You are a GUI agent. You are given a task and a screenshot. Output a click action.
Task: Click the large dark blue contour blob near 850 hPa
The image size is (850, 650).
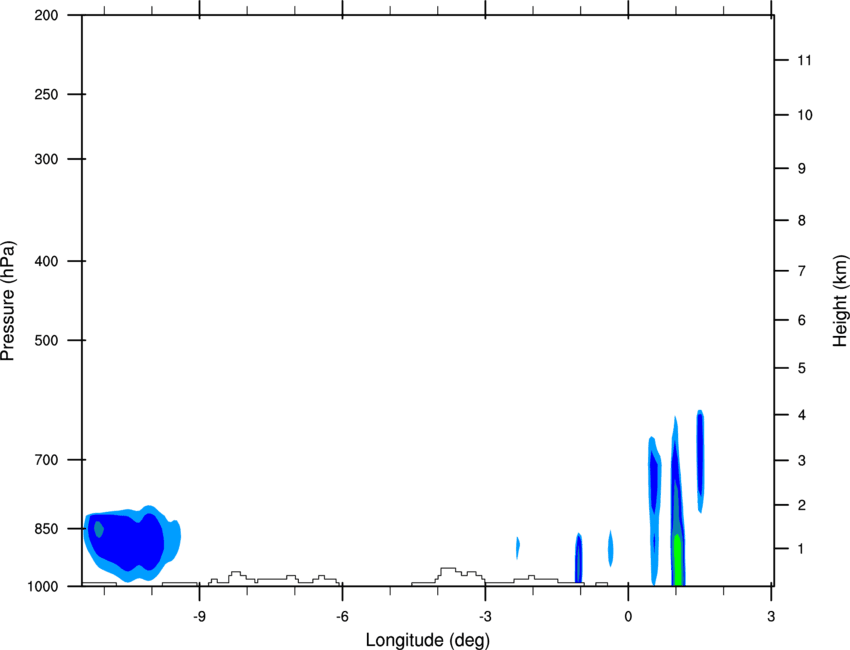point(127,542)
